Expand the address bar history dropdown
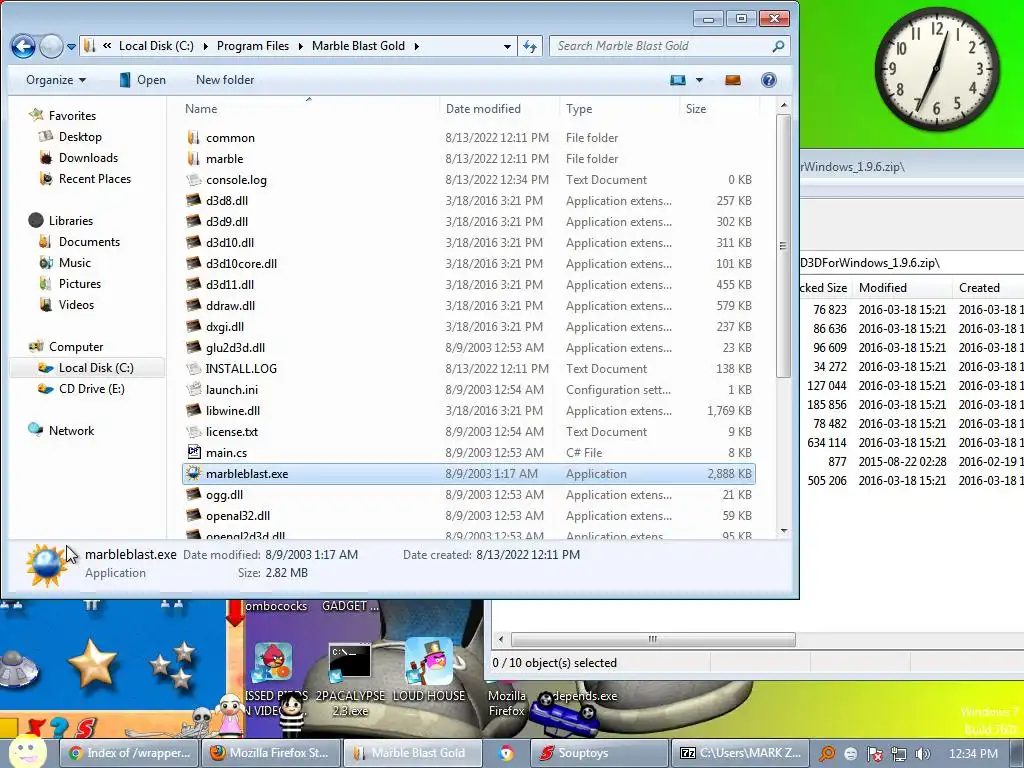1024x768 pixels. point(507,46)
